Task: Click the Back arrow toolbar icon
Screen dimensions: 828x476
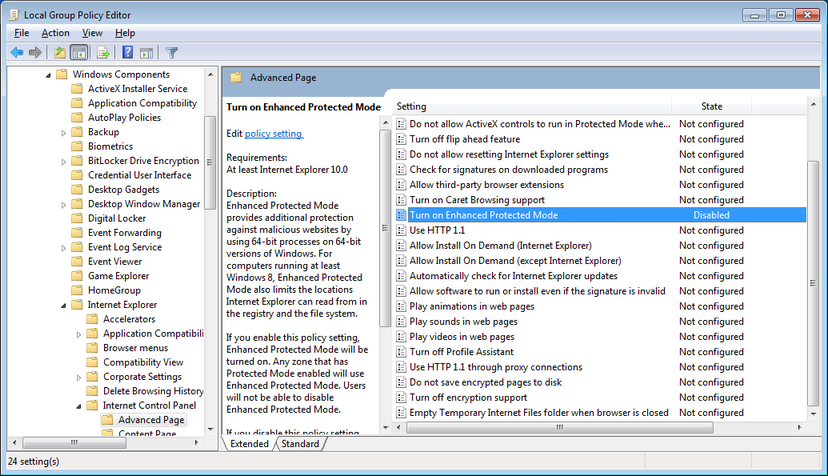Action: click(17, 52)
